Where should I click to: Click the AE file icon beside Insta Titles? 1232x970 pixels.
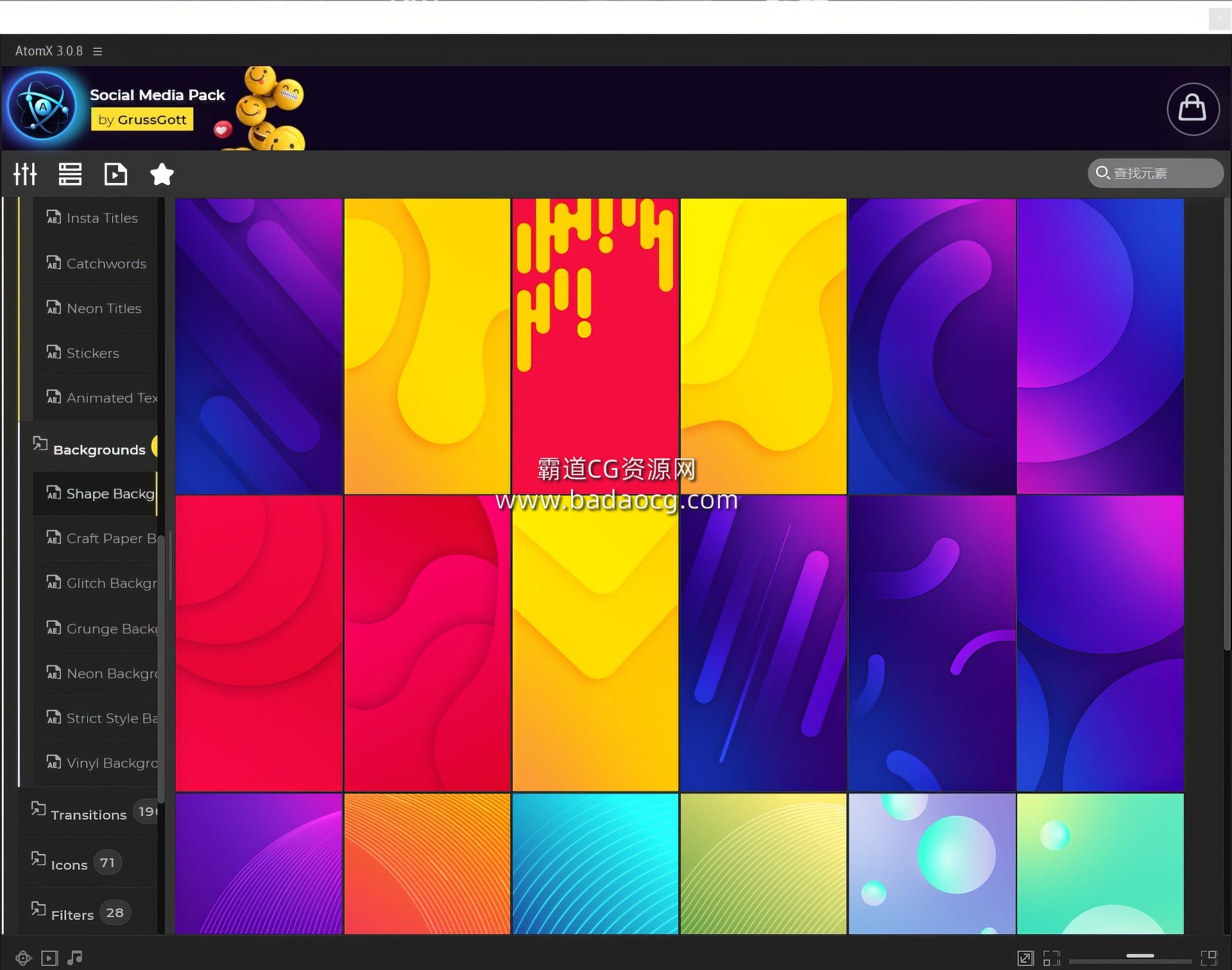(x=54, y=217)
